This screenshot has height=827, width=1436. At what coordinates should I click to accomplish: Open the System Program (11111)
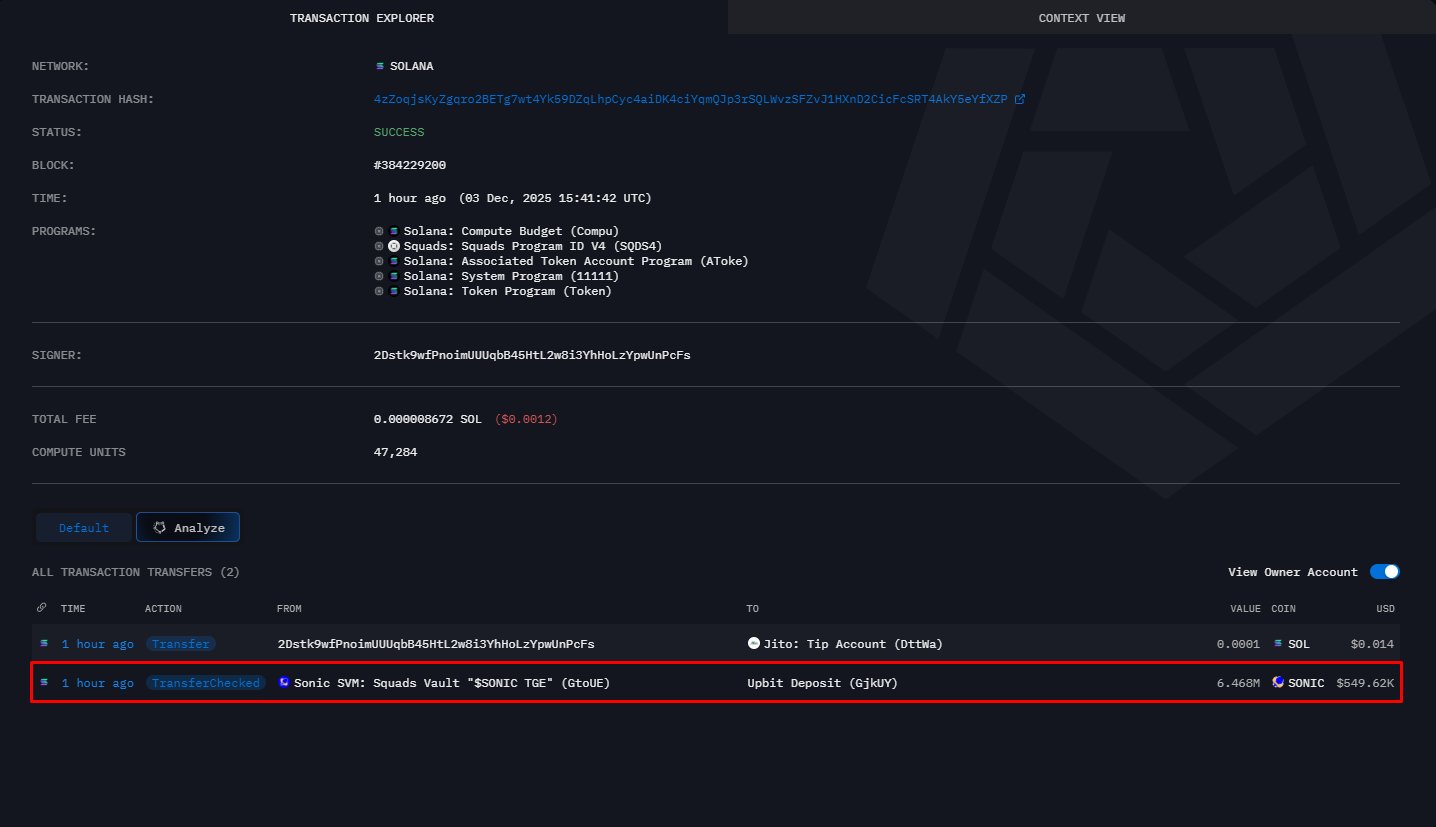[512, 276]
